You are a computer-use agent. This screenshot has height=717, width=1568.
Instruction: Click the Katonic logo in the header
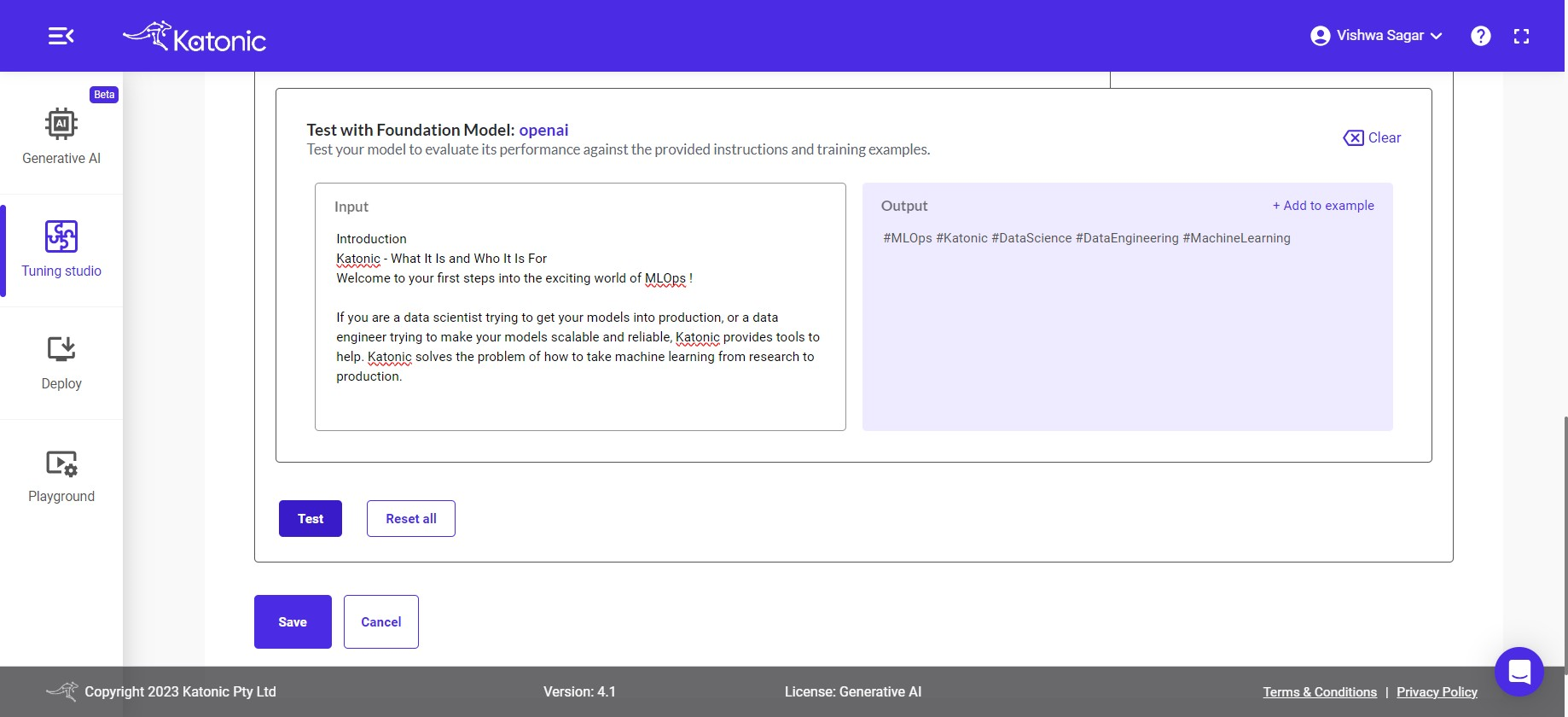(195, 38)
